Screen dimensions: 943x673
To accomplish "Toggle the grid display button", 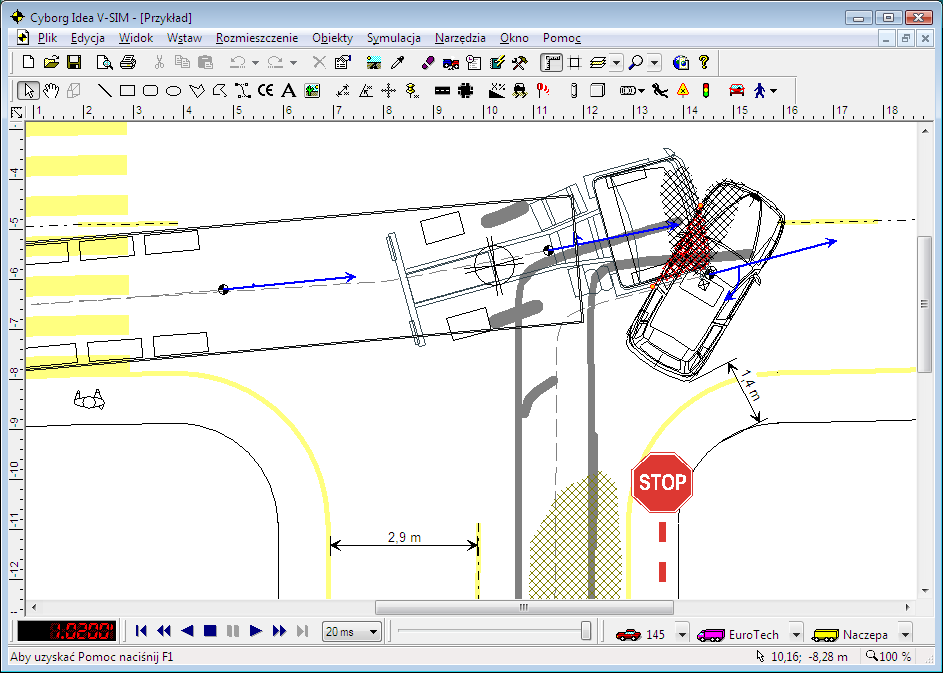I will pos(574,62).
